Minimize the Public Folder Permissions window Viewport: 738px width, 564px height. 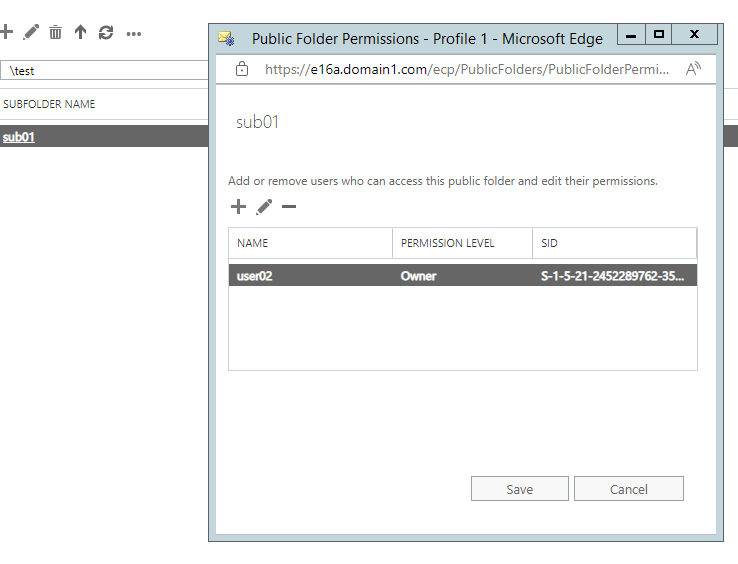pyautogui.click(x=631, y=35)
